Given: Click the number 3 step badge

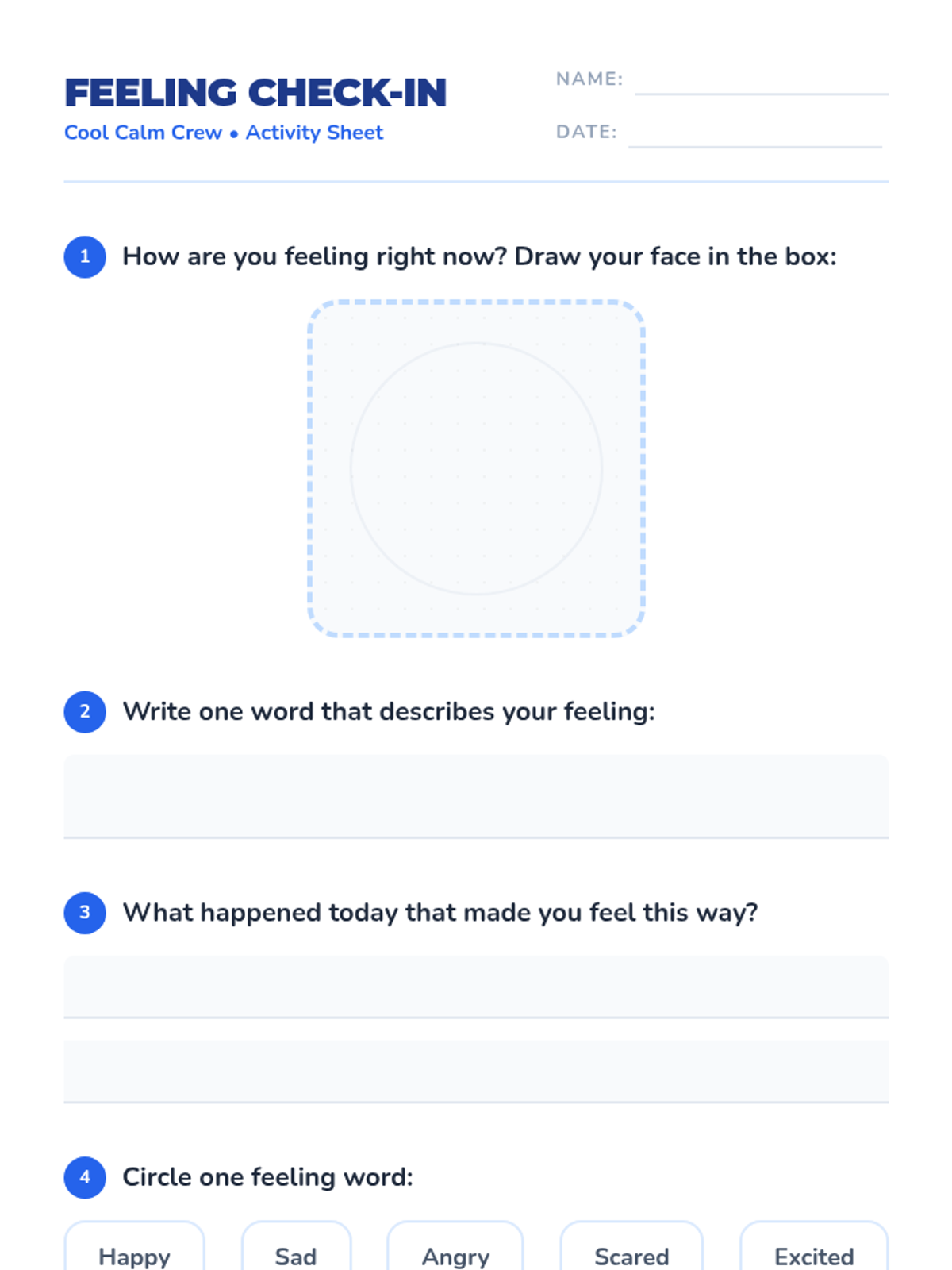Looking at the screenshot, I should tap(85, 913).
